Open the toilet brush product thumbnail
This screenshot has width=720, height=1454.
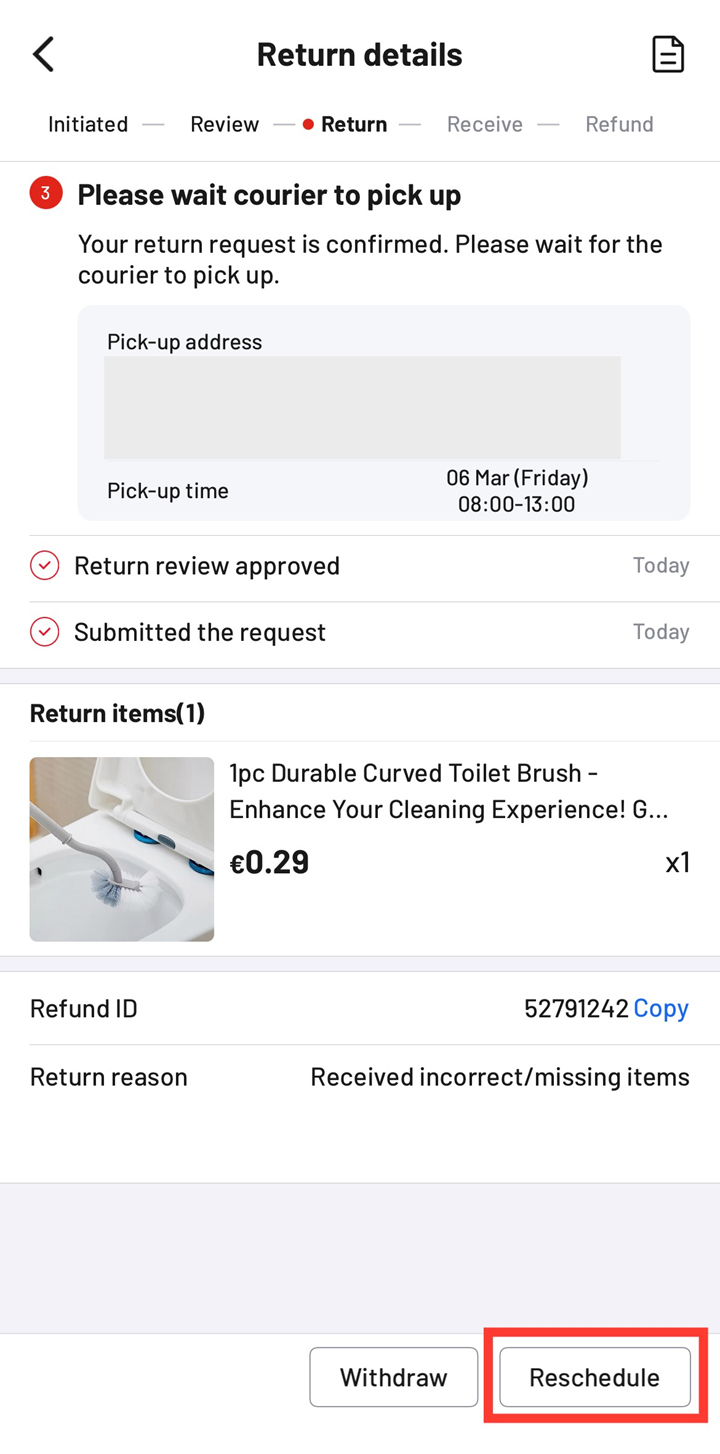pyautogui.click(x=122, y=849)
